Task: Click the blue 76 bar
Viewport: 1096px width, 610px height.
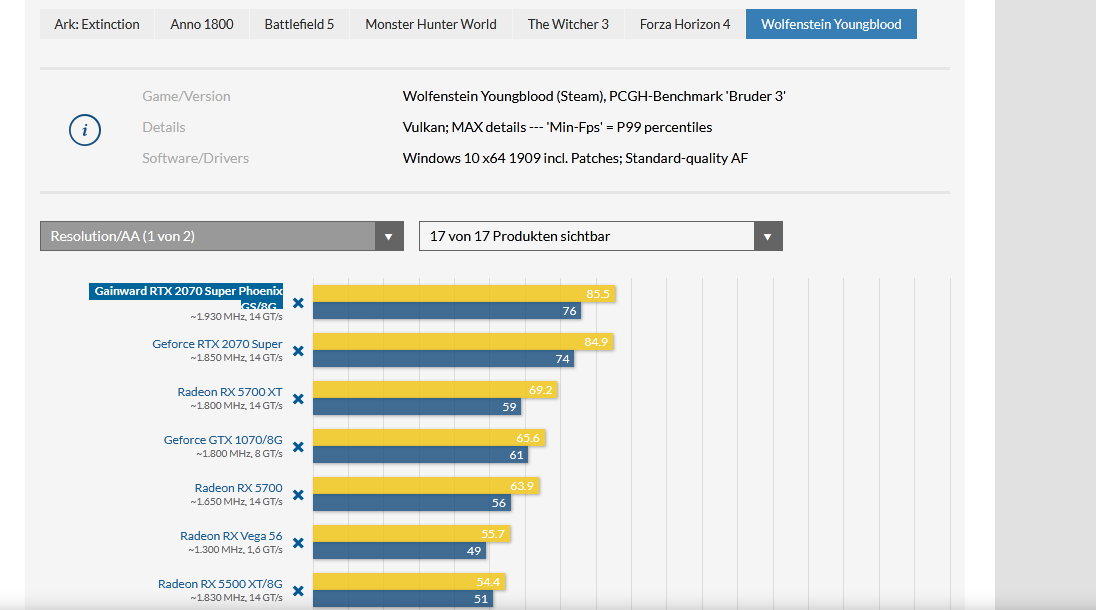Action: (447, 311)
